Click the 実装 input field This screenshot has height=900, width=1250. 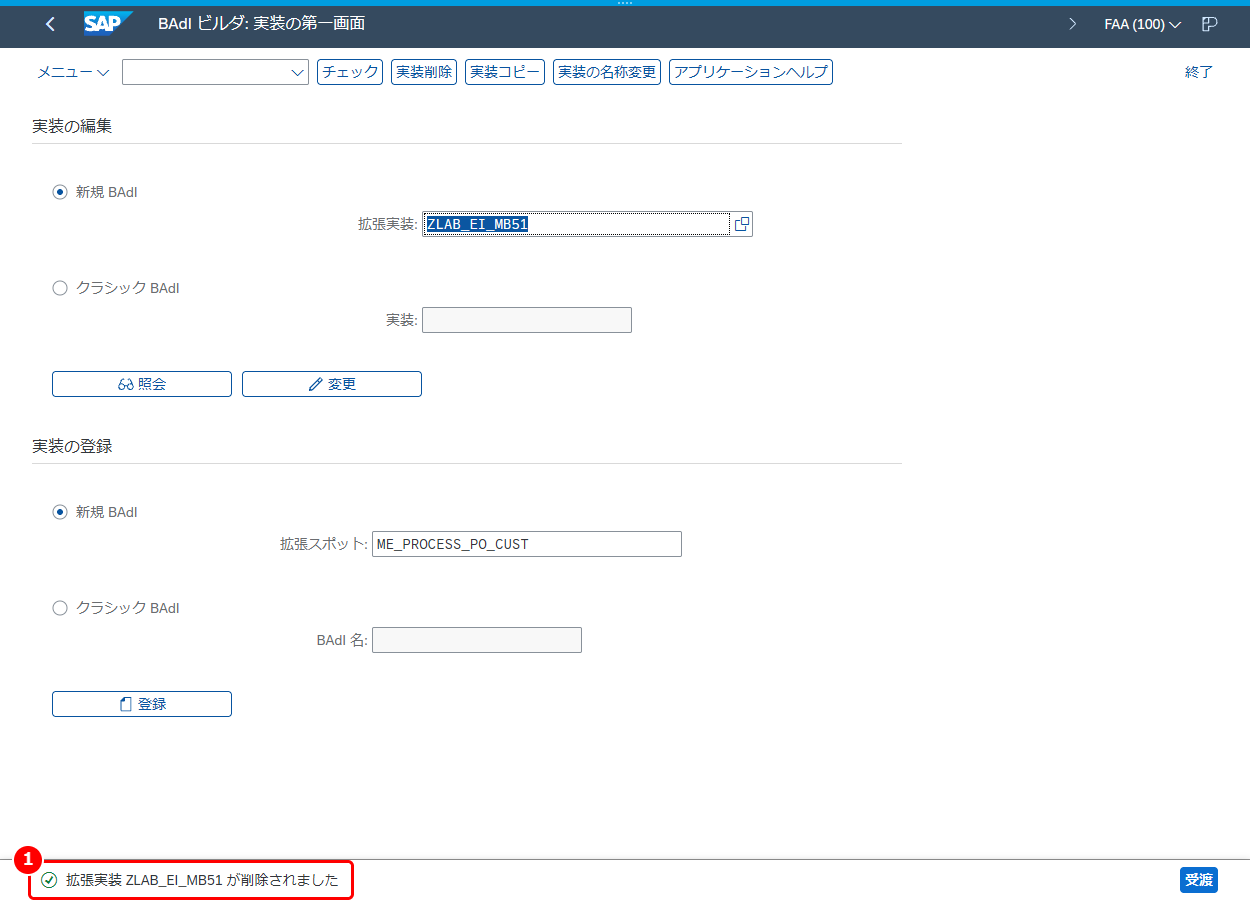click(527, 320)
